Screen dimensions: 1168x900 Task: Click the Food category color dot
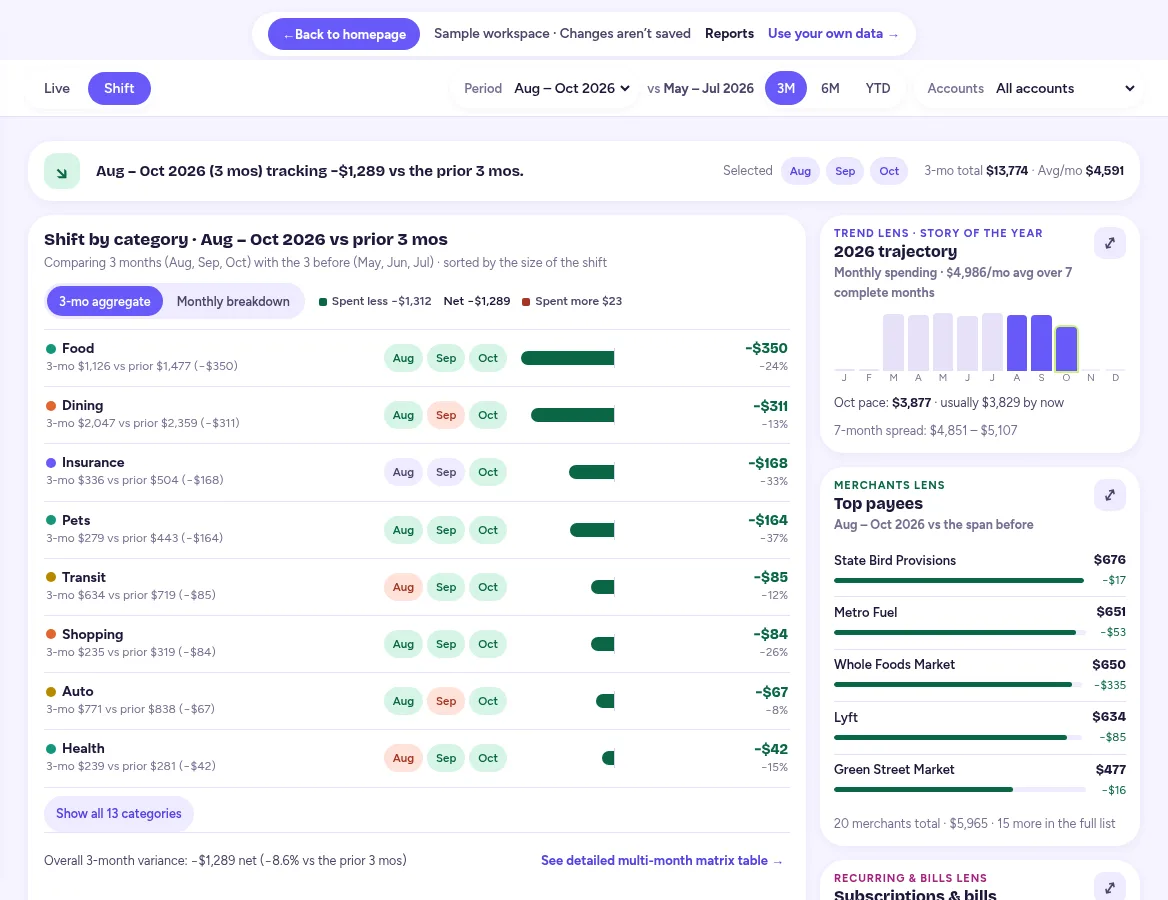coord(51,349)
